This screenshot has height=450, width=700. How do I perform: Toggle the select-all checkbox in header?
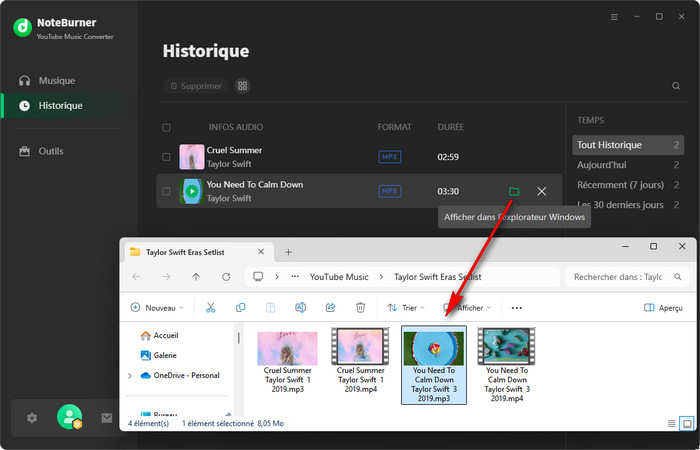click(x=166, y=128)
